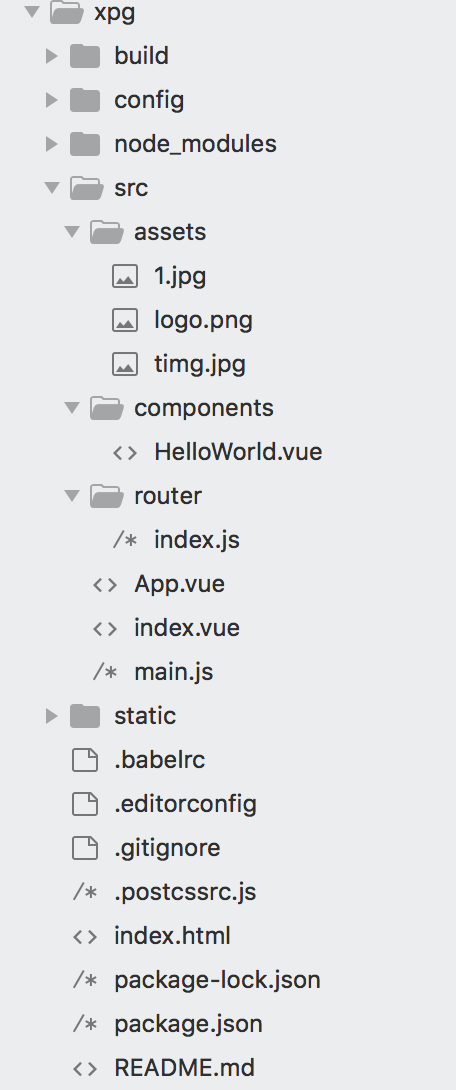
Task: Open package.json file
Action: click(x=188, y=1024)
